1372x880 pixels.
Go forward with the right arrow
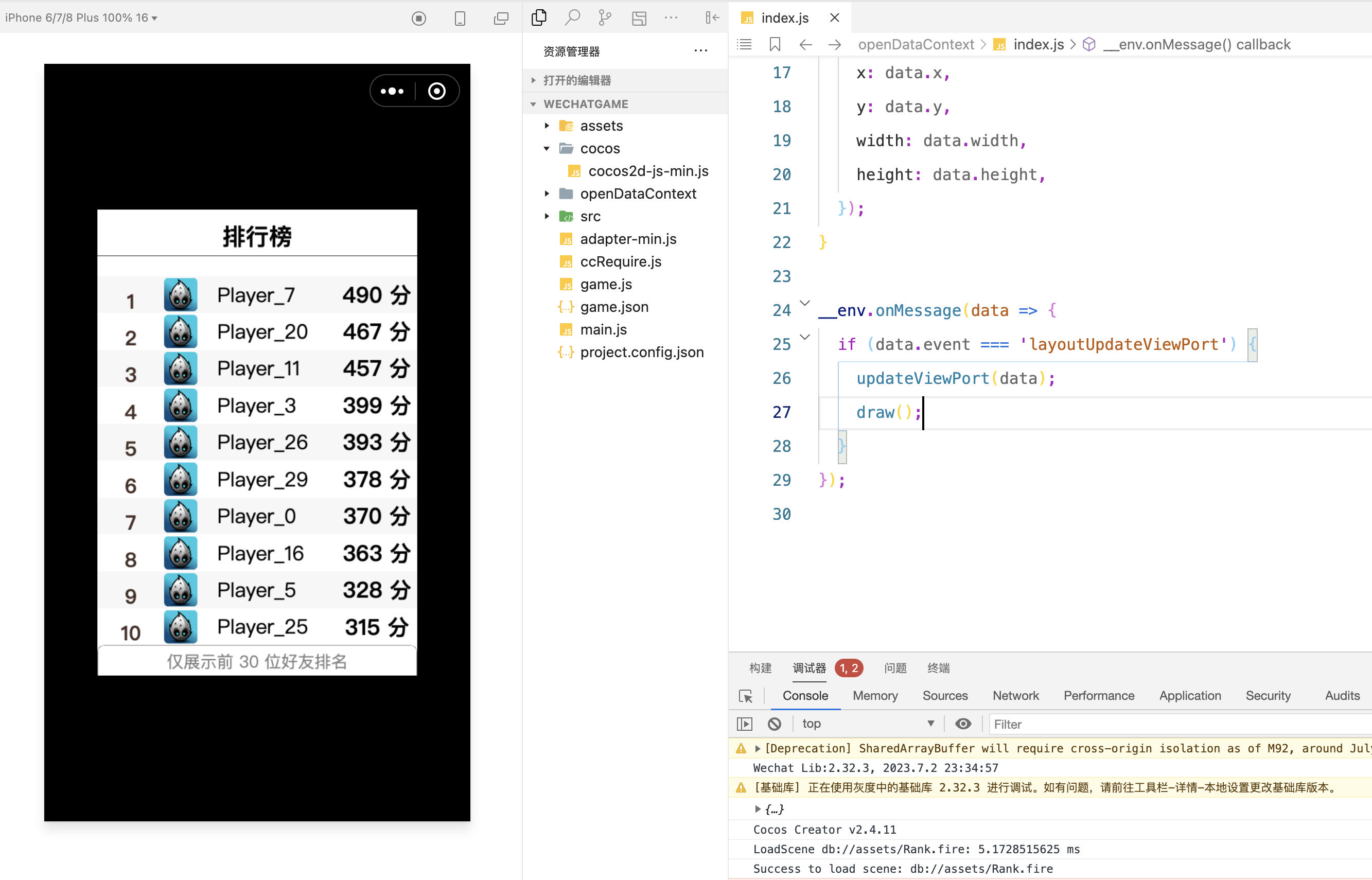[x=835, y=44]
